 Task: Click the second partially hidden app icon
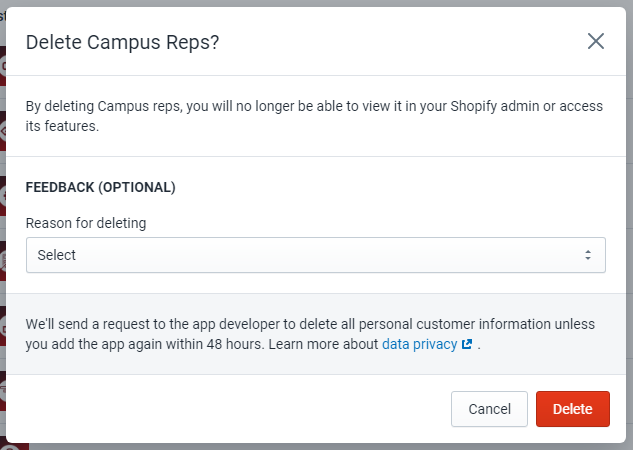[x=3, y=131]
